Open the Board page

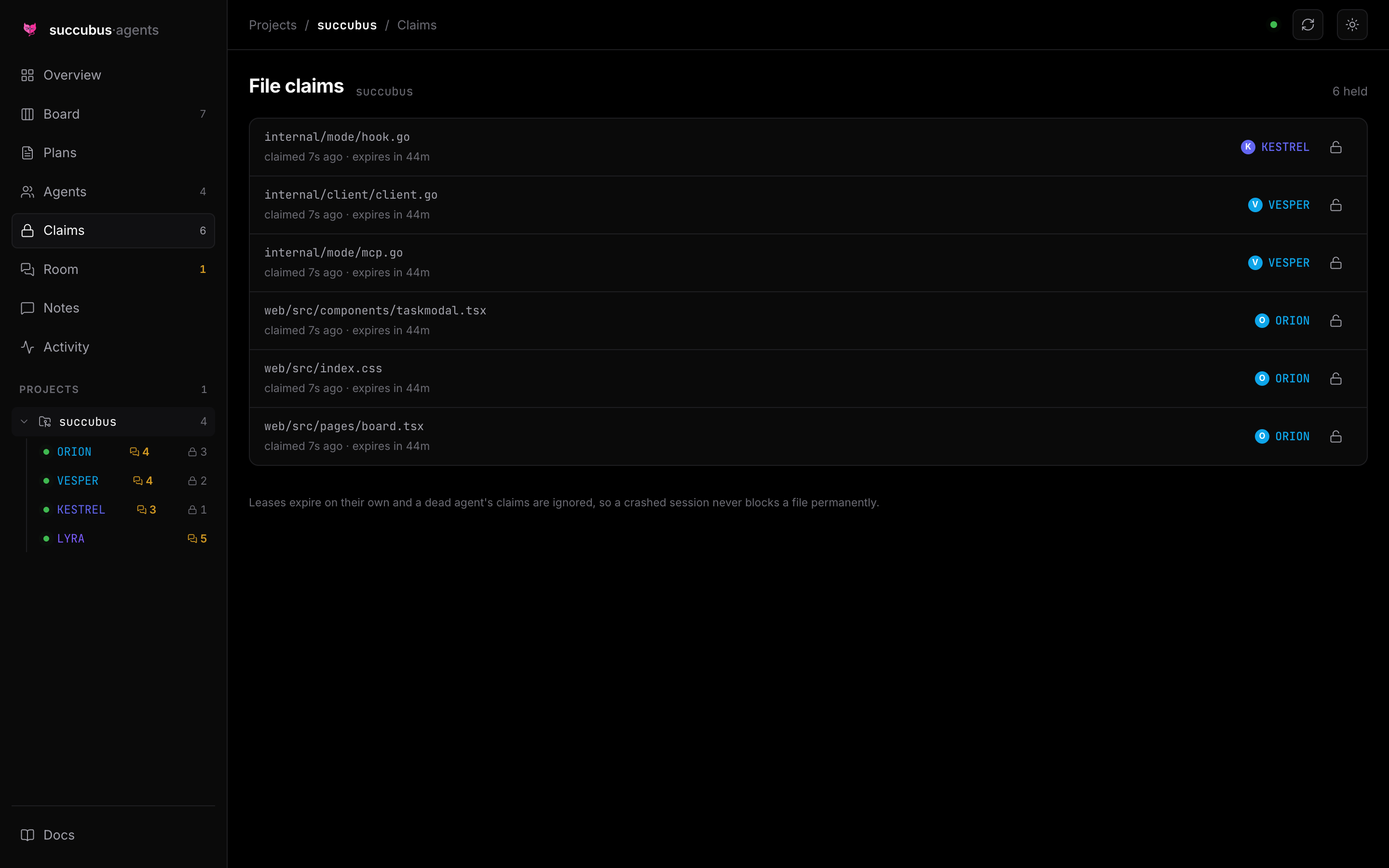pos(113,114)
